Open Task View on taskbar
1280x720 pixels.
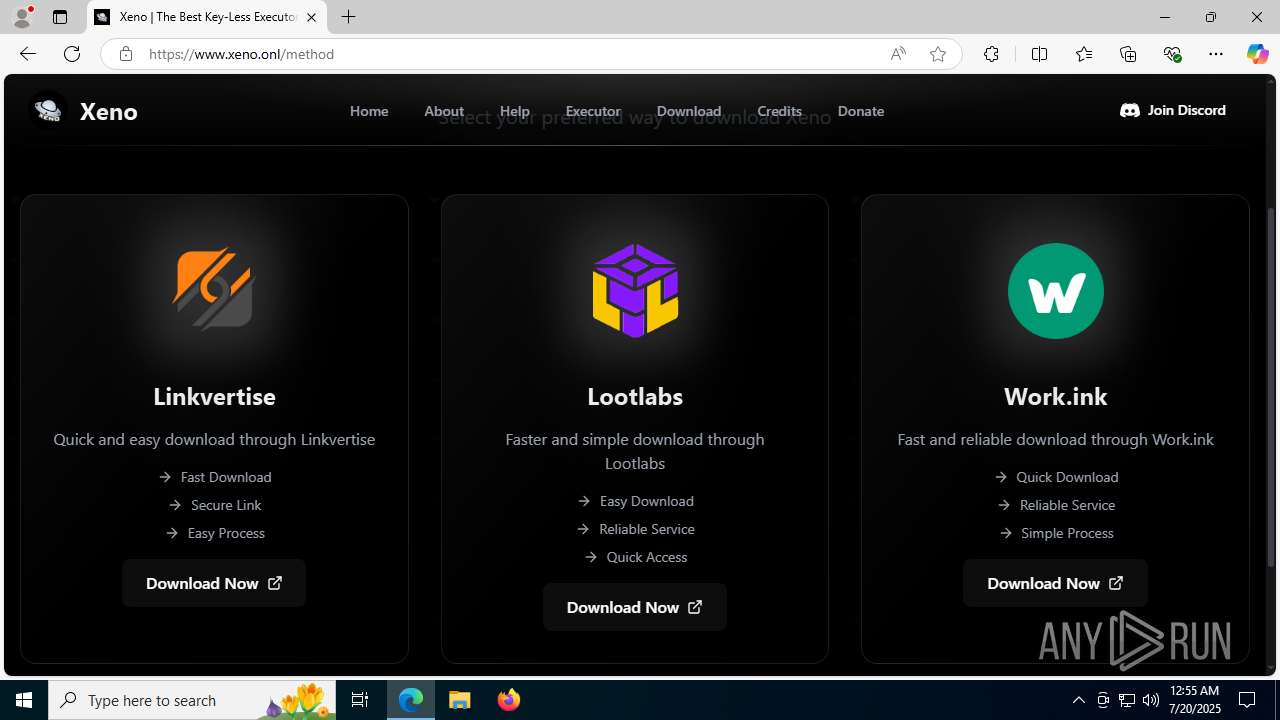tap(360, 700)
